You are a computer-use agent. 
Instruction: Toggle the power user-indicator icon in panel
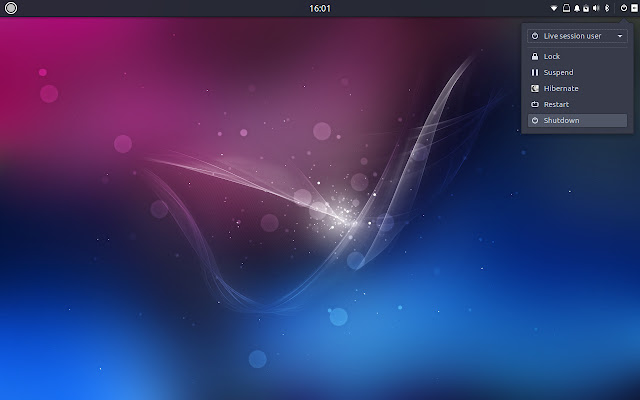click(x=624, y=8)
